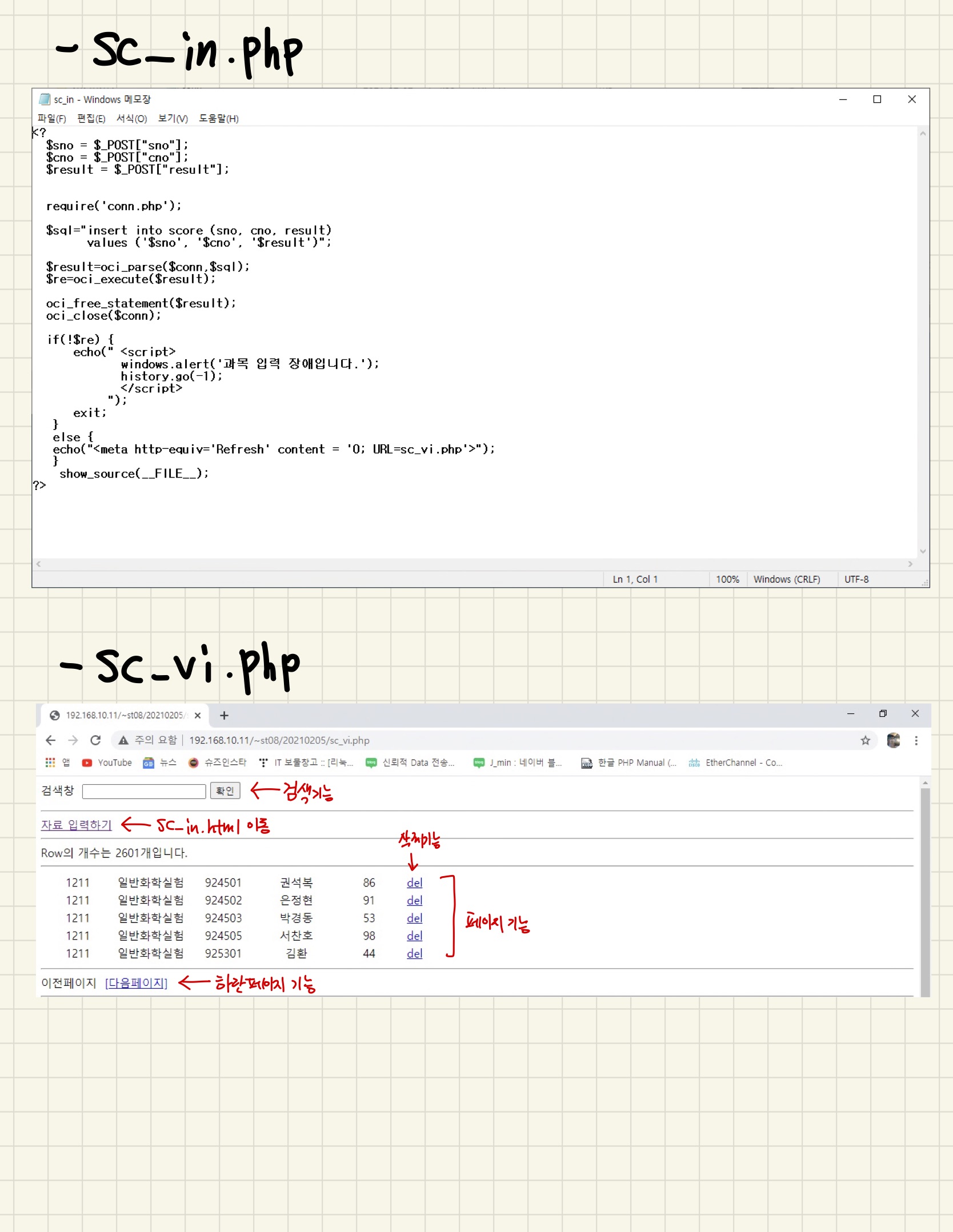The image size is (953, 1232).
Task: Click student number cell 924503
Action: pyautogui.click(x=223, y=918)
